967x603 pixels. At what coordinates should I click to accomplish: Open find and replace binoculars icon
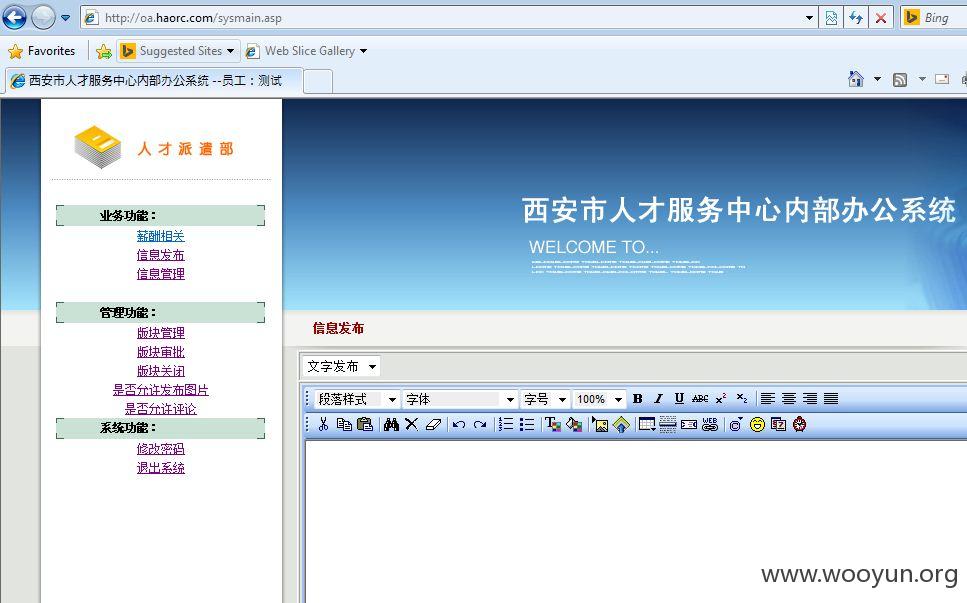coord(391,424)
